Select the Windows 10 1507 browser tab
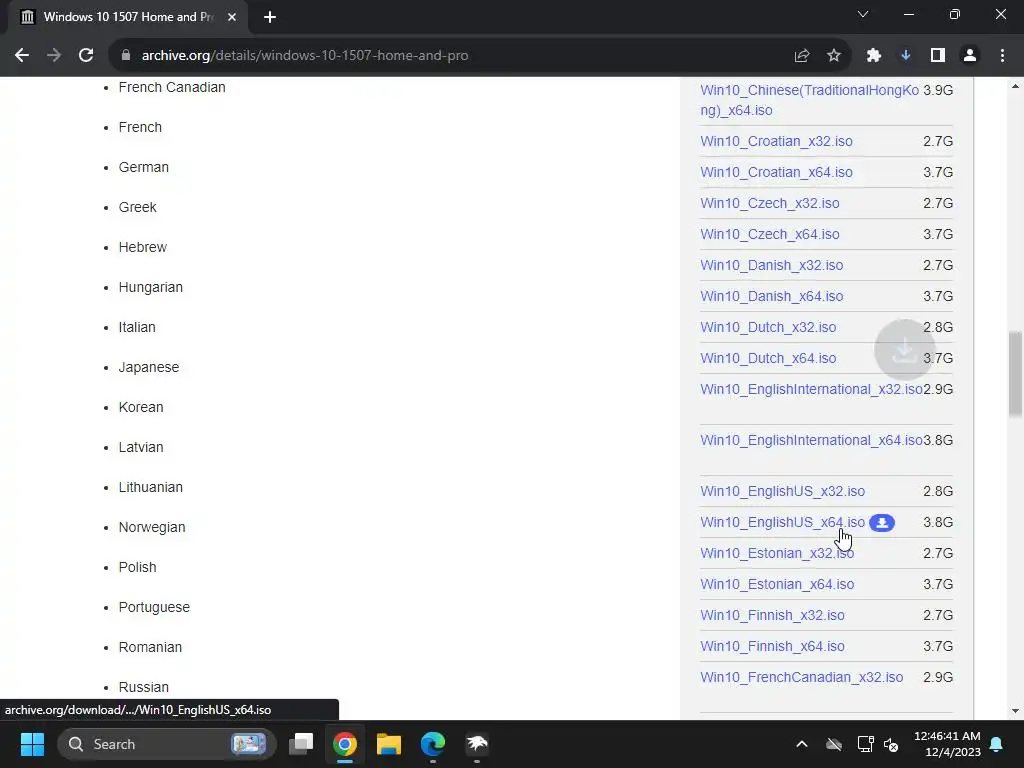This screenshot has height=768, width=1024. coord(127,17)
